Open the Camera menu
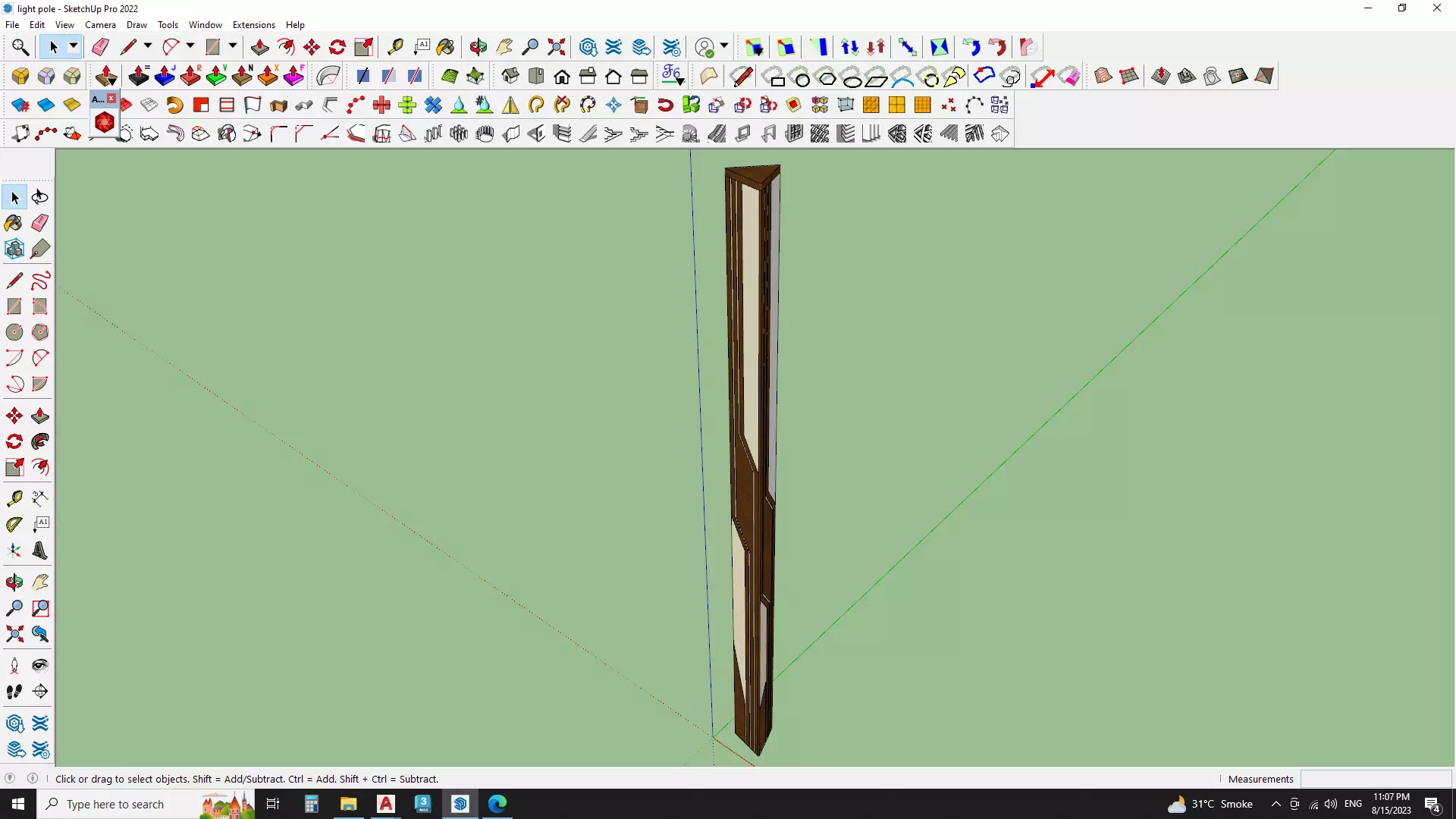This screenshot has width=1456, height=819. tap(100, 25)
